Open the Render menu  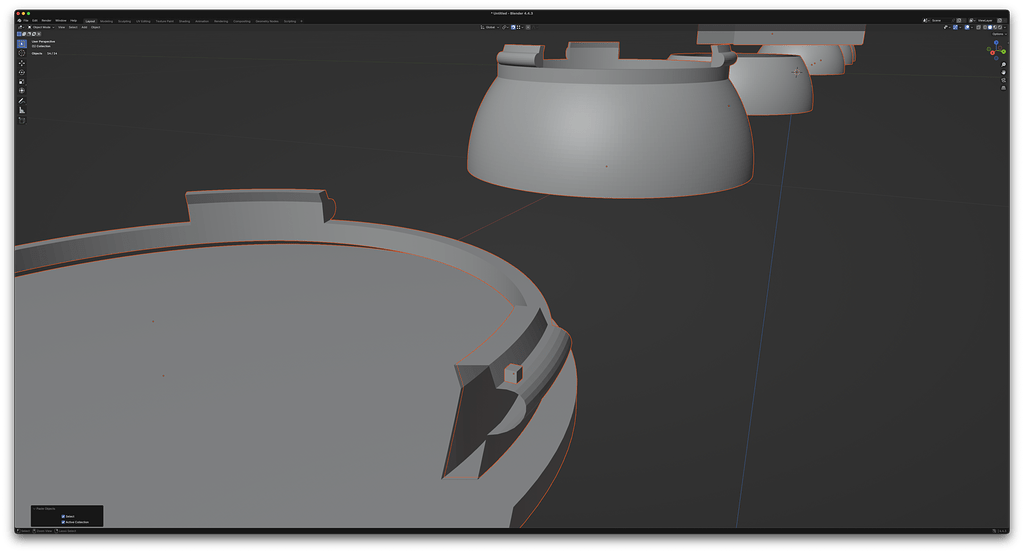tap(46, 20)
